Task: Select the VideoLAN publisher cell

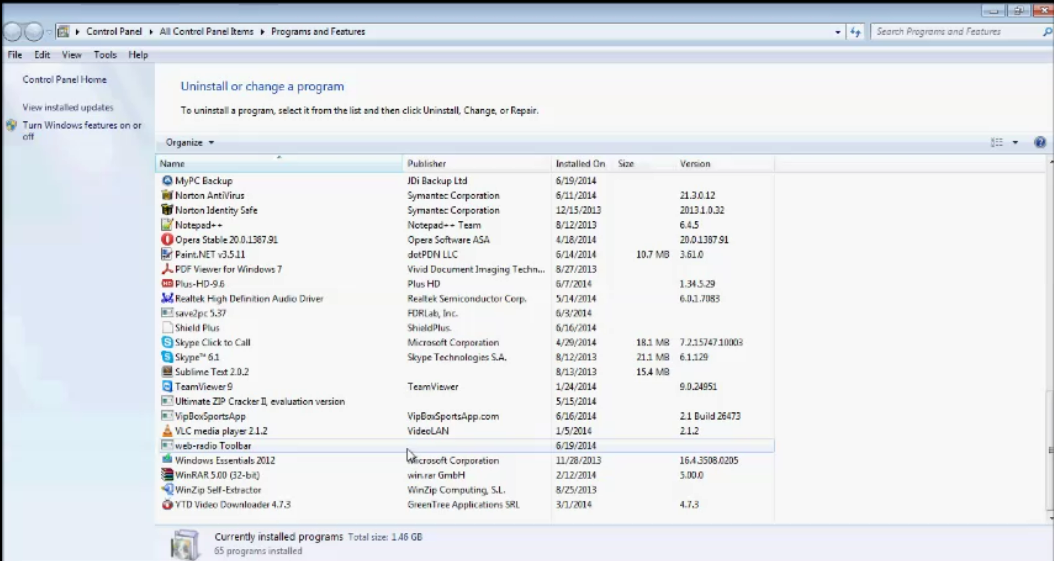Action: 428,431
